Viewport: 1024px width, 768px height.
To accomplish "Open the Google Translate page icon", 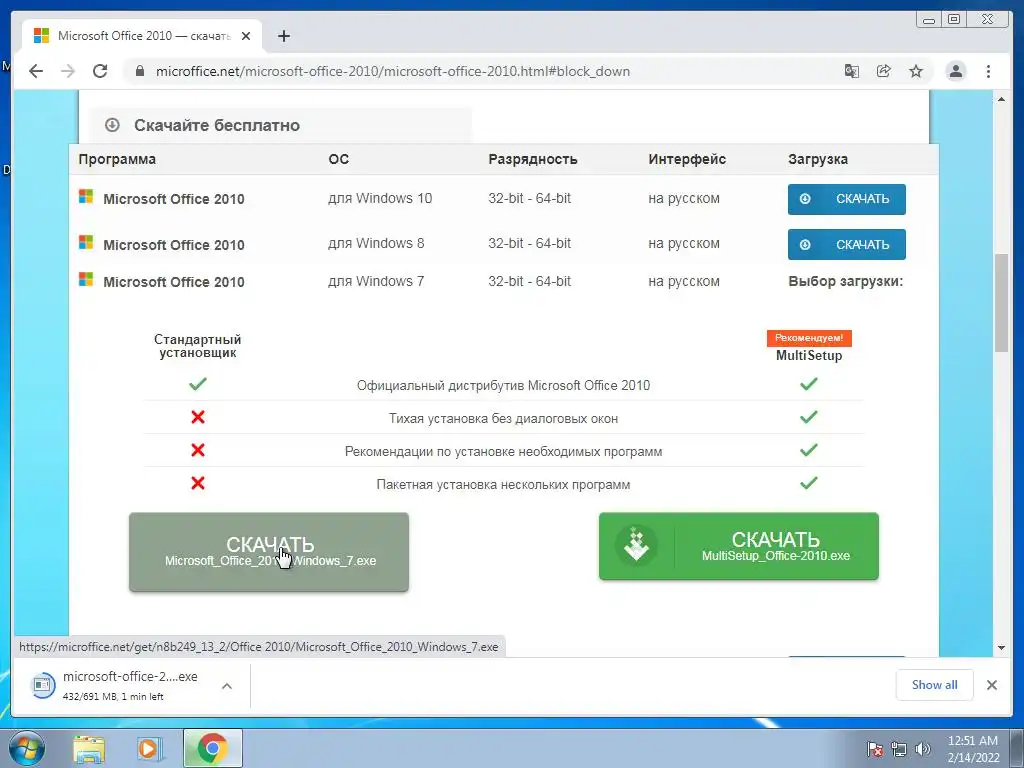I will click(x=852, y=71).
